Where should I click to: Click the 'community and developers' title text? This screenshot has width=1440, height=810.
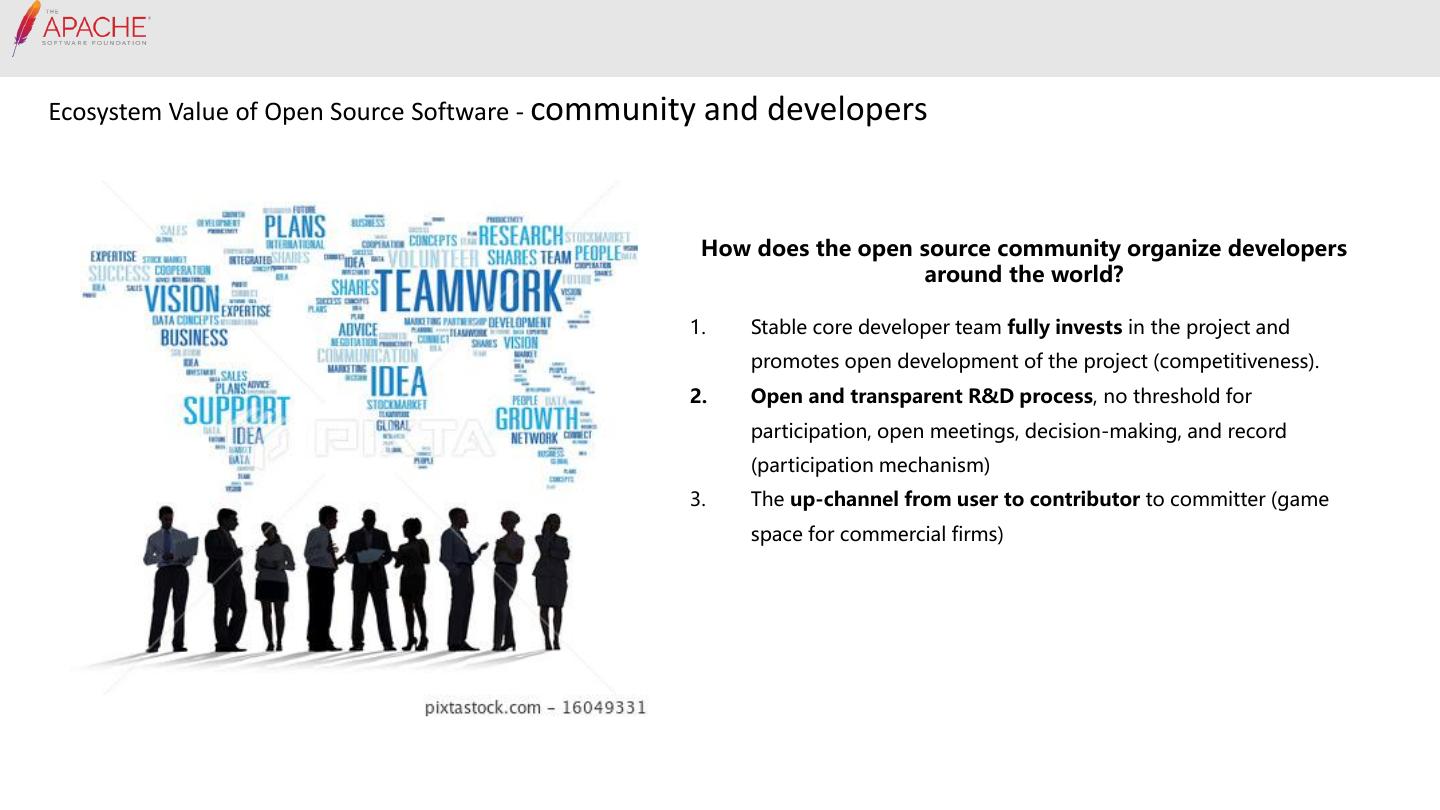pyautogui.click(x=728, y=109)
